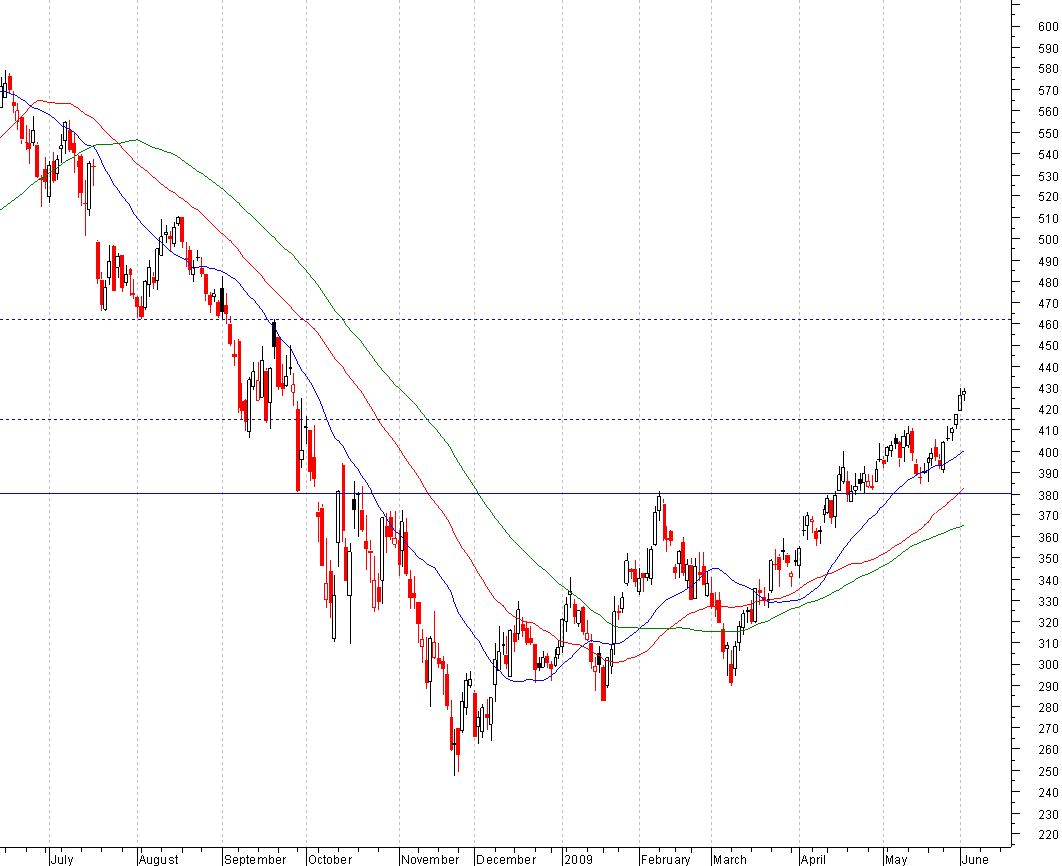Click the 420 price axis value
Image resolution: width=1062 pixels, height=866 pixels.
click(1048, 410)
